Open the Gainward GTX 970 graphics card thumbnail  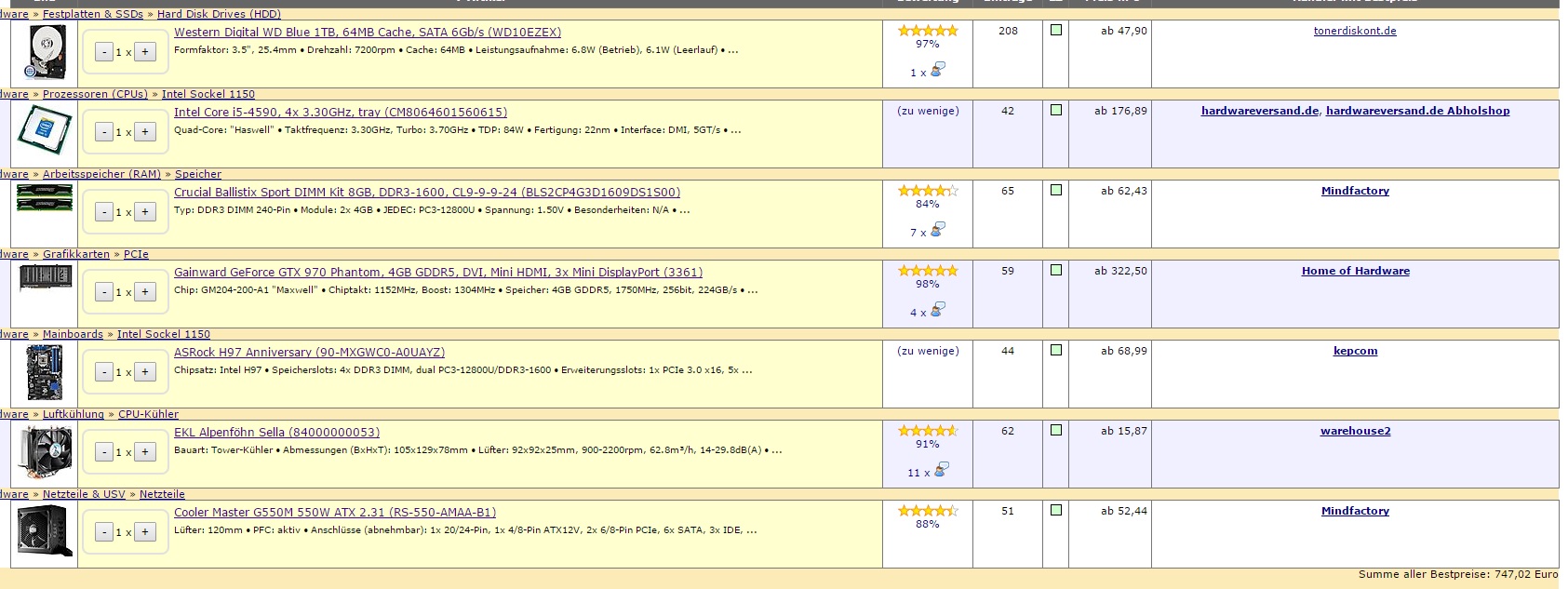click(x=45, y=277)
